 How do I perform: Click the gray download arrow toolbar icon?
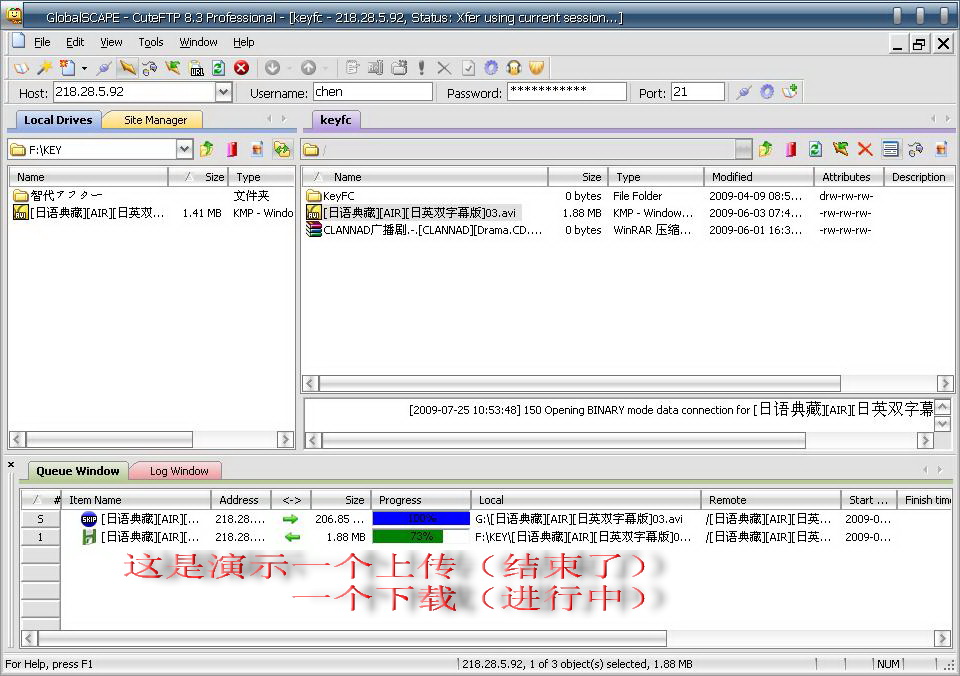coord(273,67)
